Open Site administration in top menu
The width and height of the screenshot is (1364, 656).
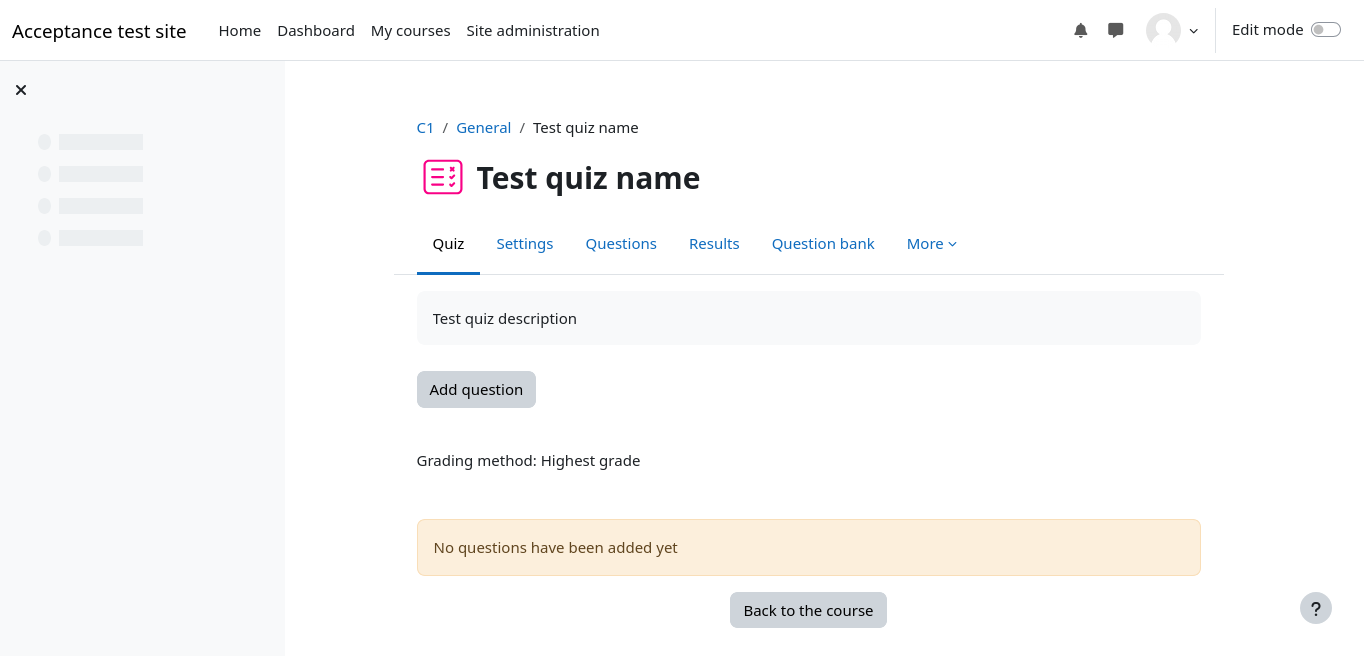[x=533, y=31]
